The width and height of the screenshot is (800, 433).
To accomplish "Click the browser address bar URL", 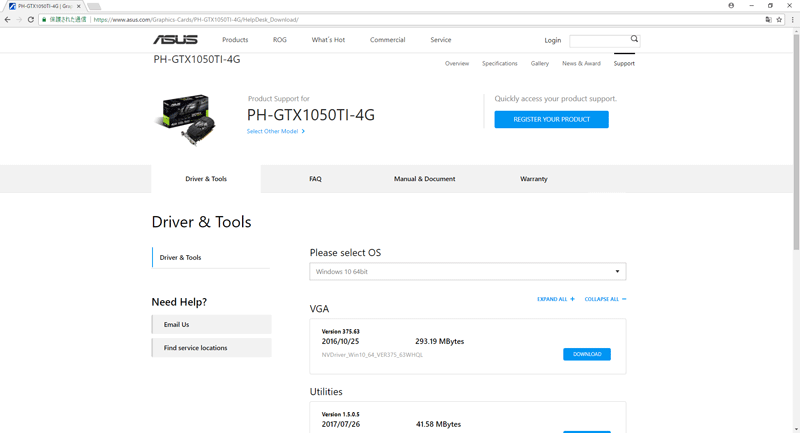I will coord(196,20).
